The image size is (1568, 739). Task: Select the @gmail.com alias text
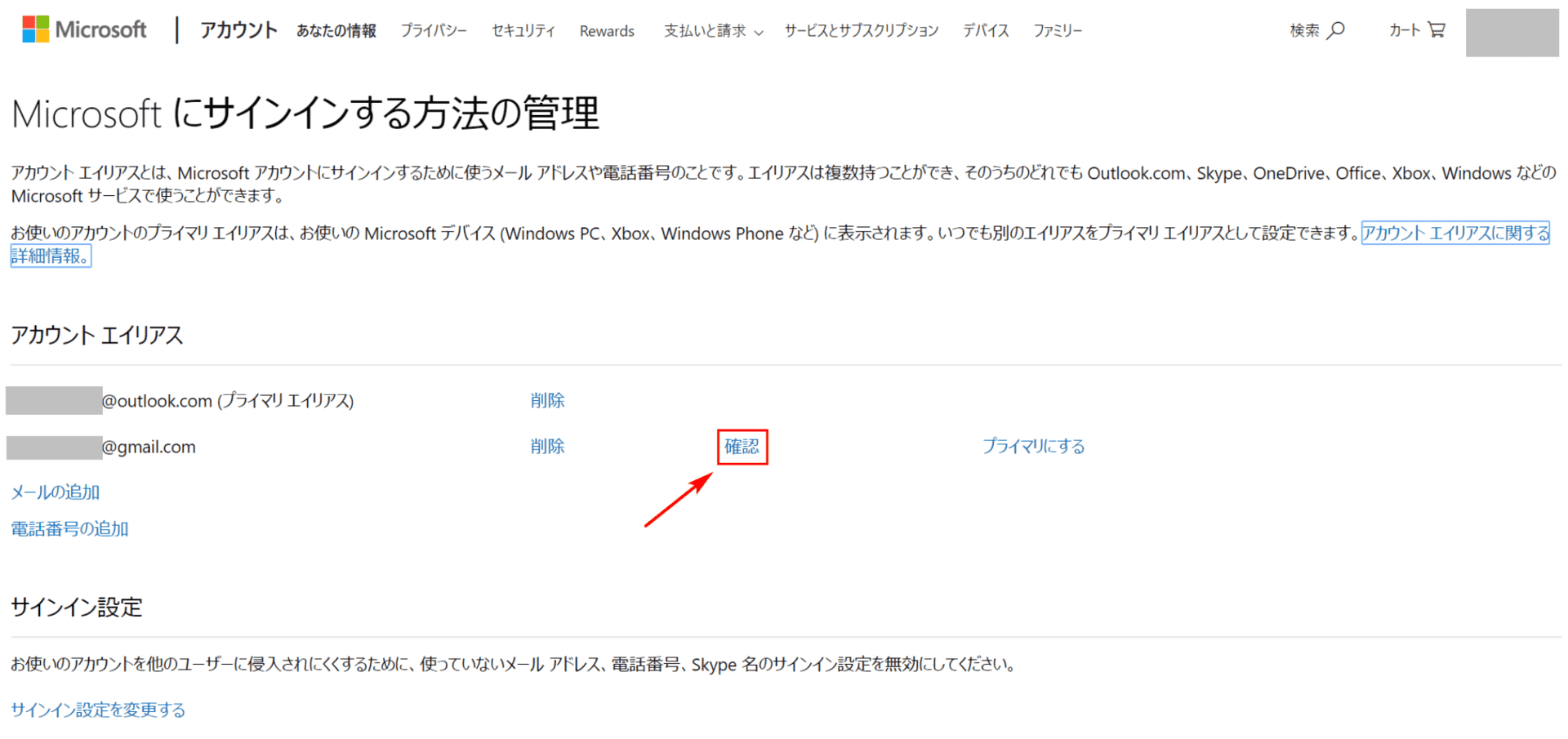[x=149, y=447]
